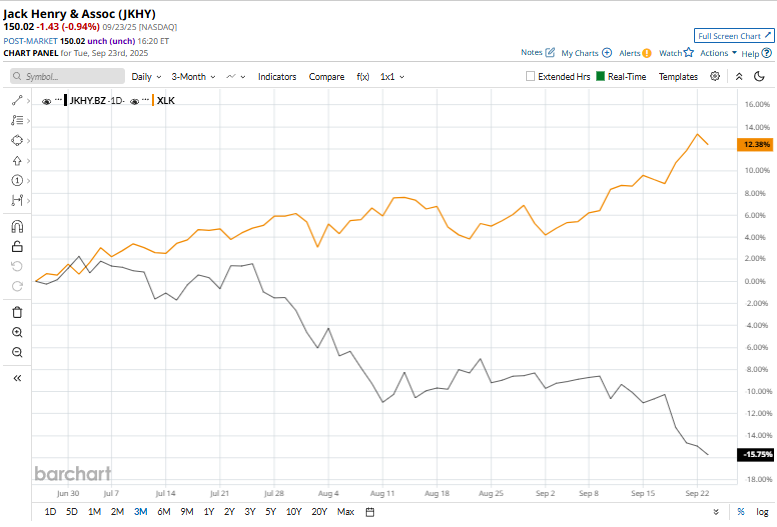Open the Daily frequency dropdown
Viewport: 777px width, 527px height.
tap(146, 77)
